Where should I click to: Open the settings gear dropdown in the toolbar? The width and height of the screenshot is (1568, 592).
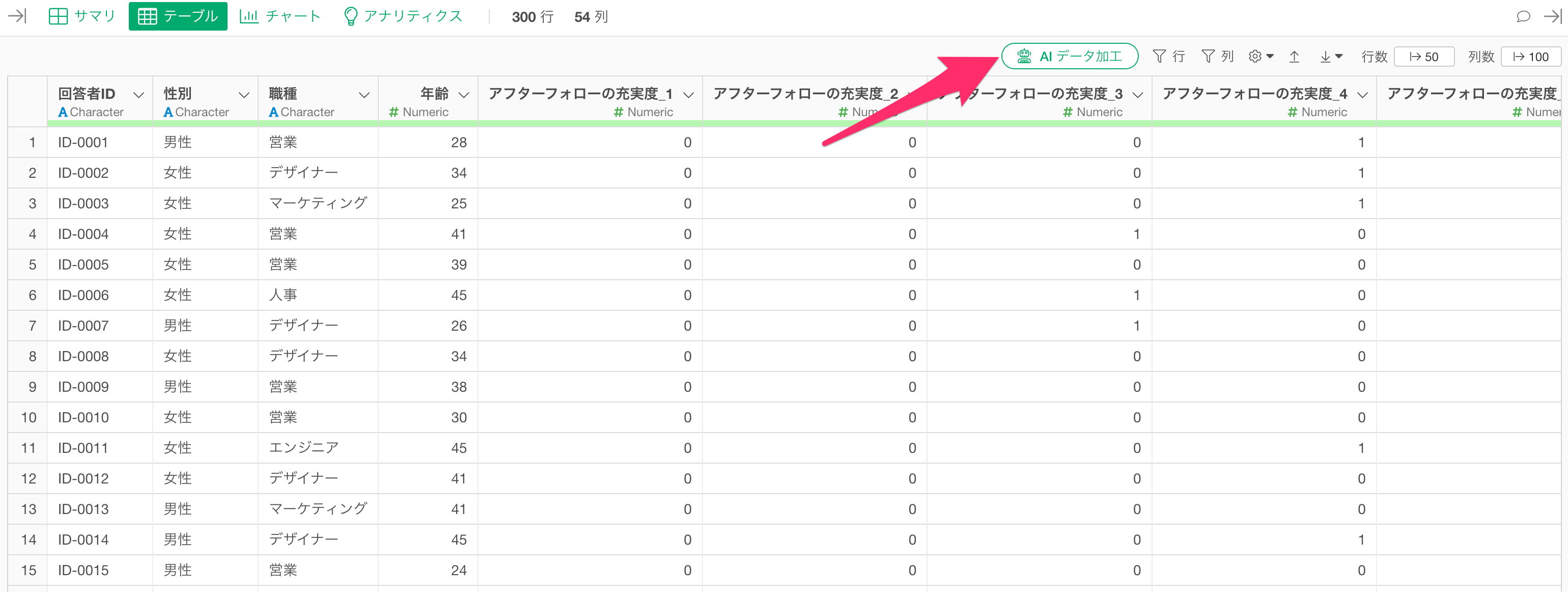click(x=1261, y=56)
